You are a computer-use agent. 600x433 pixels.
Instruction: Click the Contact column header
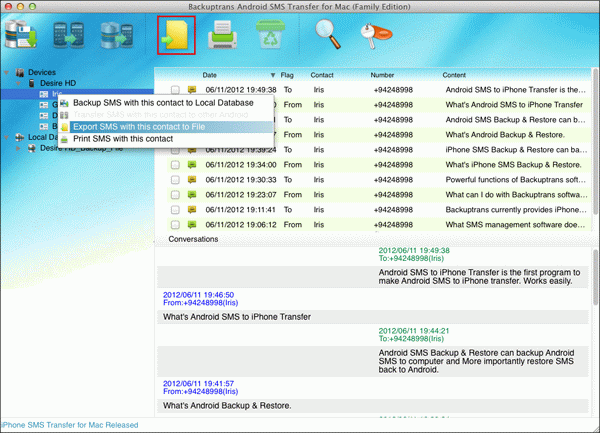(322, 75)
